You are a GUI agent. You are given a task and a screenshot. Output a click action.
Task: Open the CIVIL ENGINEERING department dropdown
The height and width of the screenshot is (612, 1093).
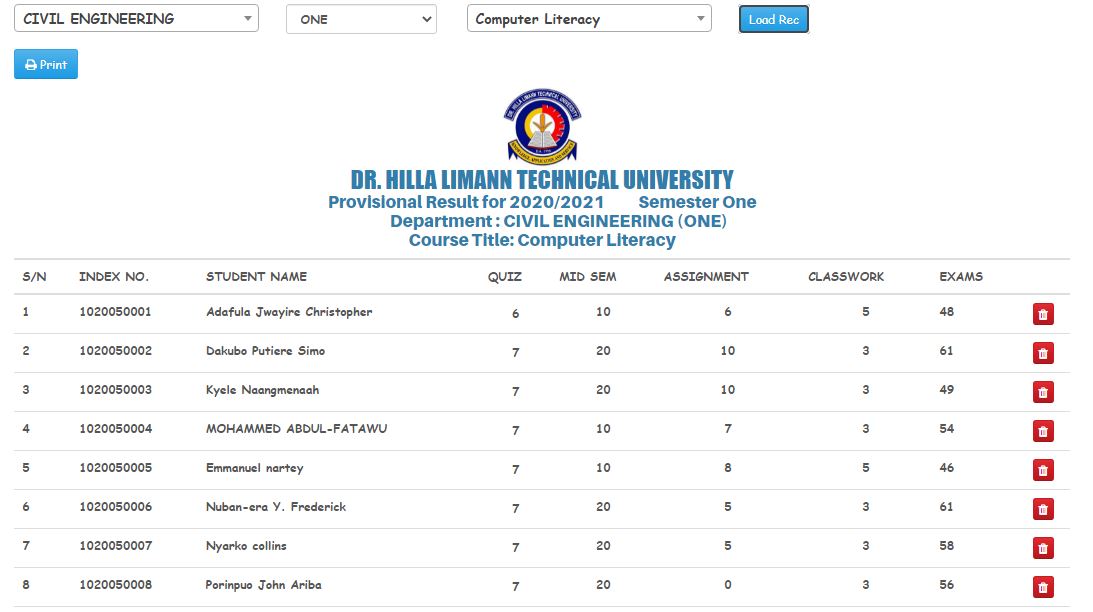(x=137, y=19)
